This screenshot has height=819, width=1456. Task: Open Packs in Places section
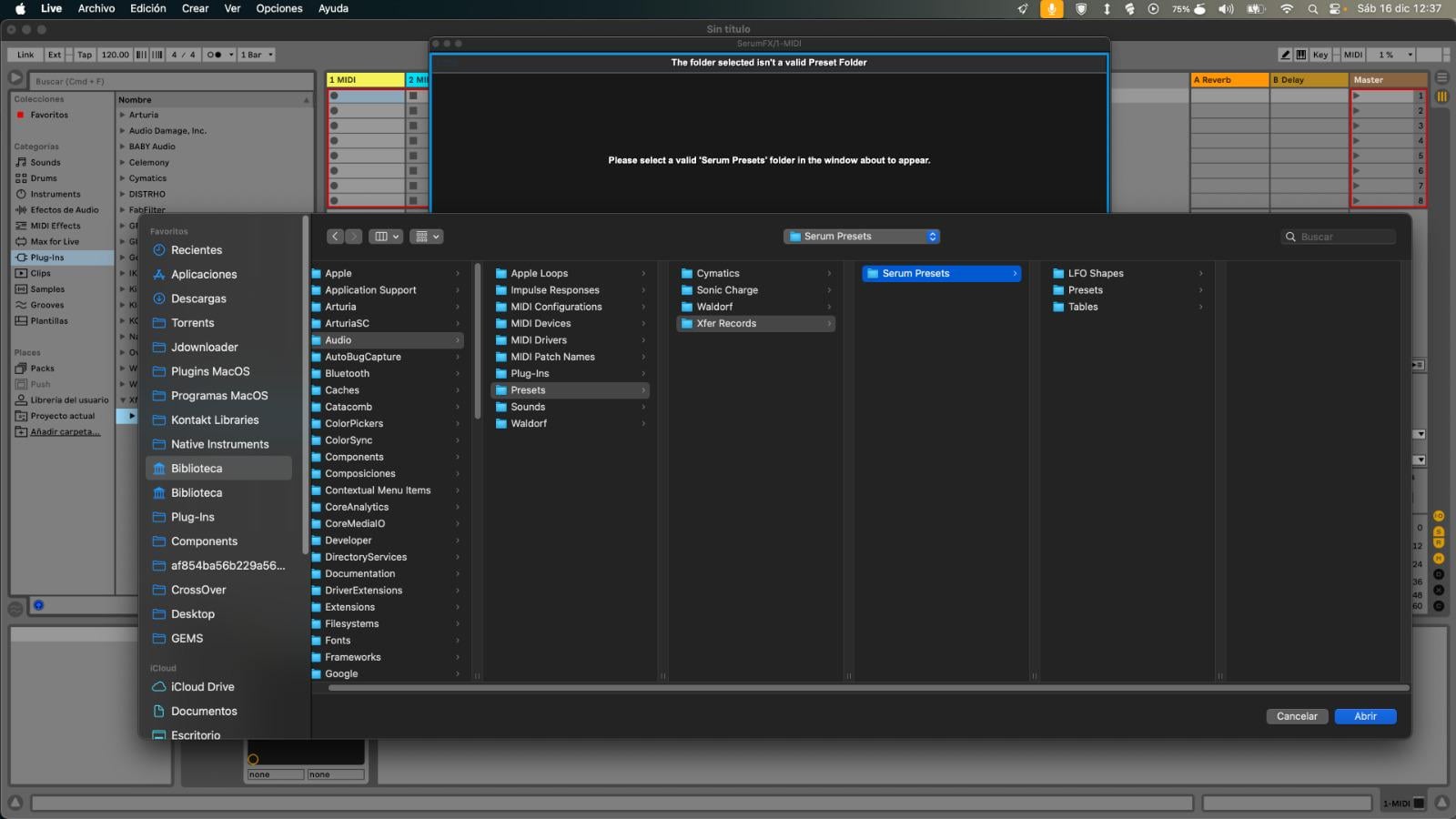[42, 369]
